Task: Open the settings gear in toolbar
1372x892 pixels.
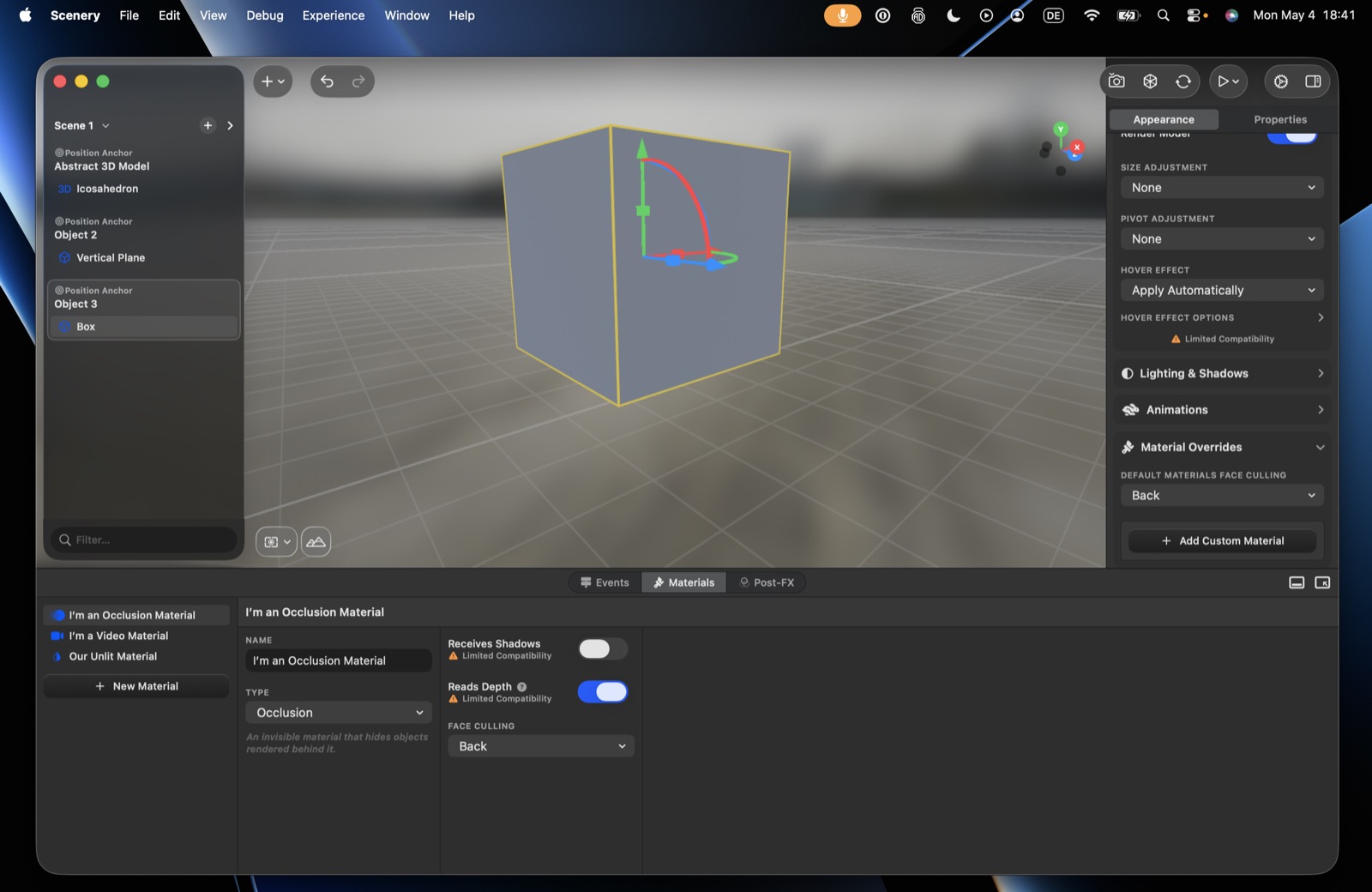Action: click(x=1280, y=81)
